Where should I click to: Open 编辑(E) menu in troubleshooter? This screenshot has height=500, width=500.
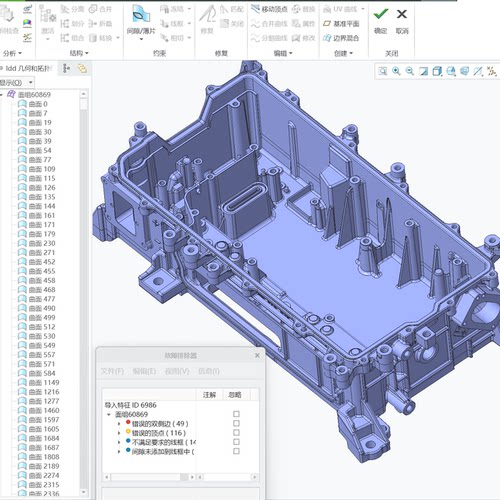[144, 371]
